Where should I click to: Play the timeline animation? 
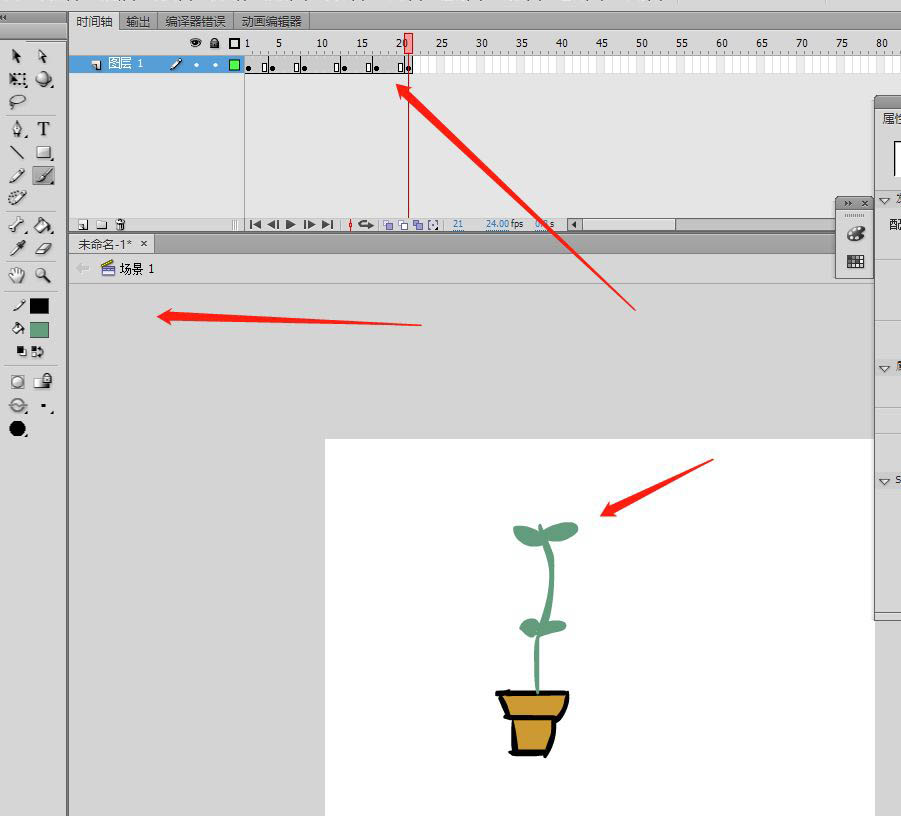click(291, 225)
